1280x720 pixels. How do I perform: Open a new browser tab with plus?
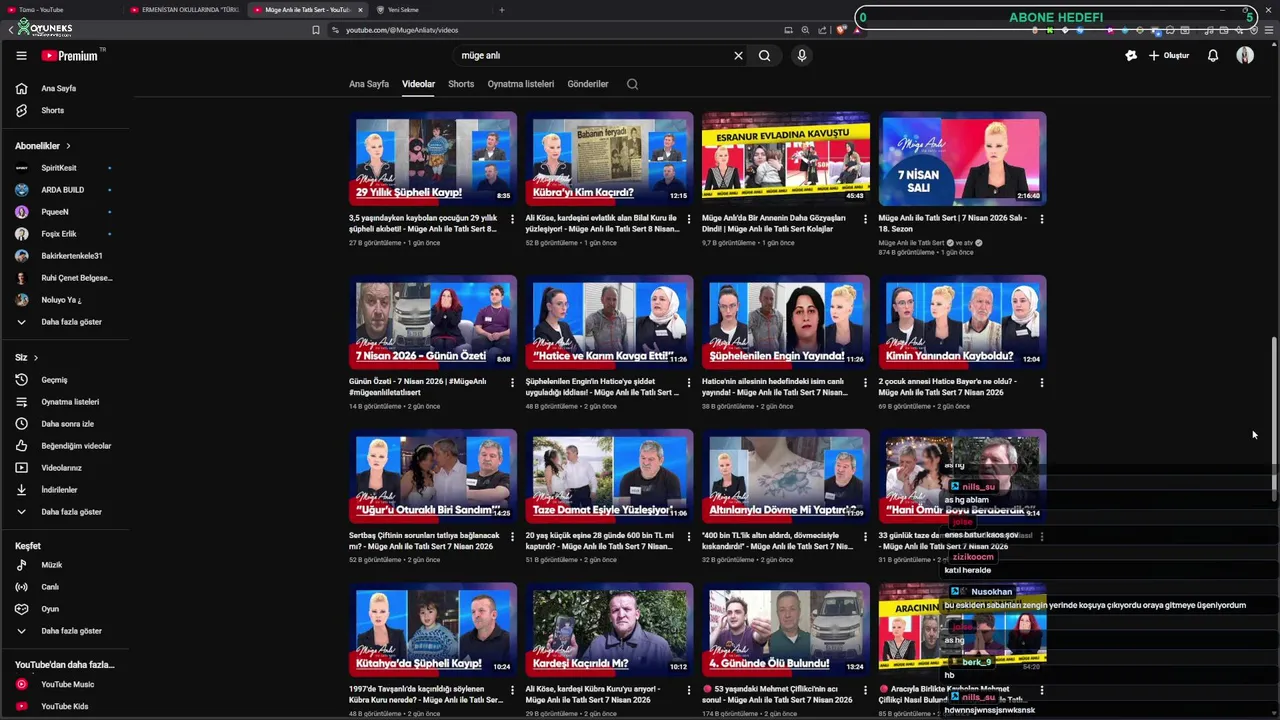pos(502,10)
